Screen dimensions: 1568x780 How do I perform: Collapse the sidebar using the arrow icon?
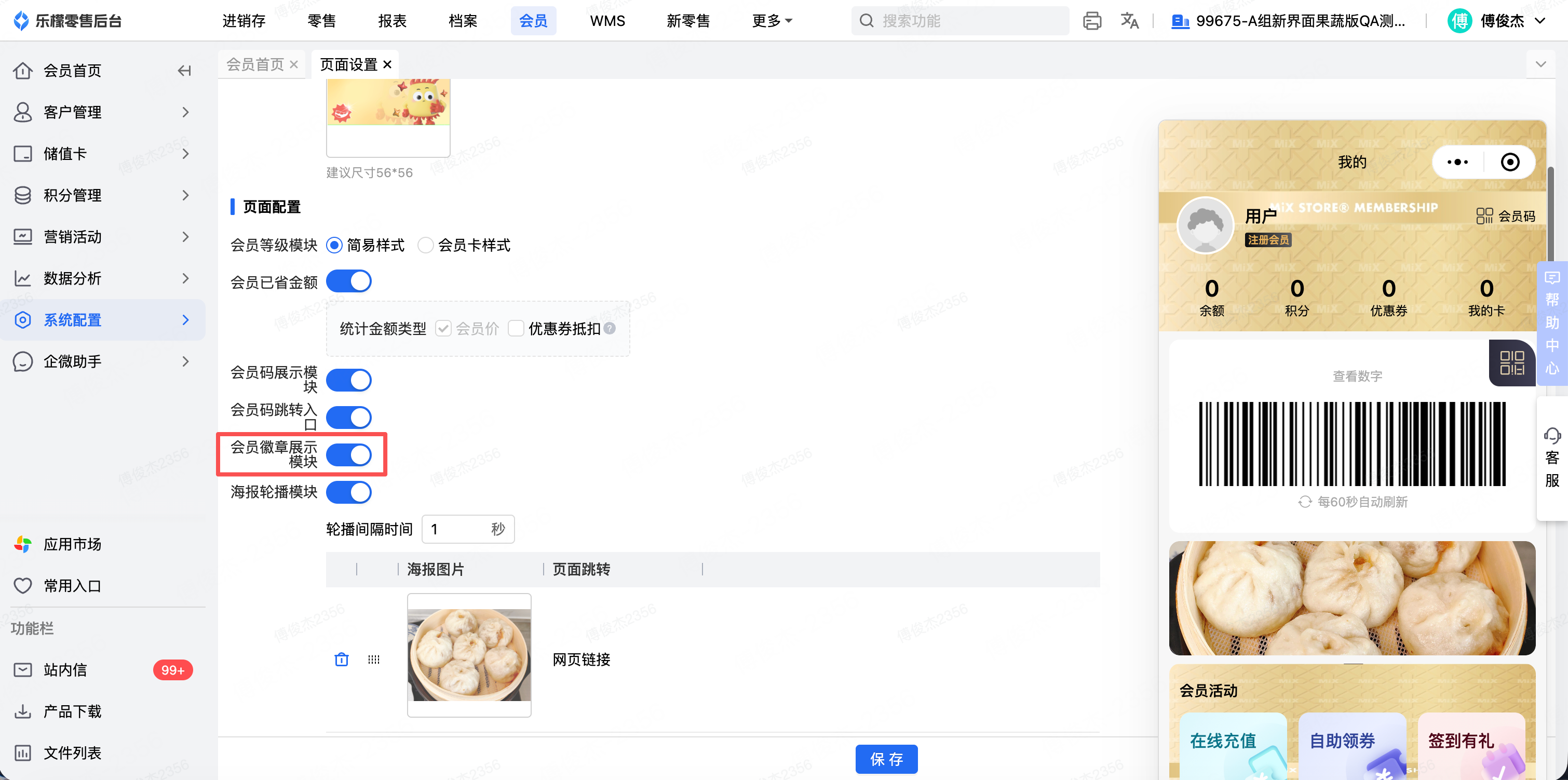[184, 71]
